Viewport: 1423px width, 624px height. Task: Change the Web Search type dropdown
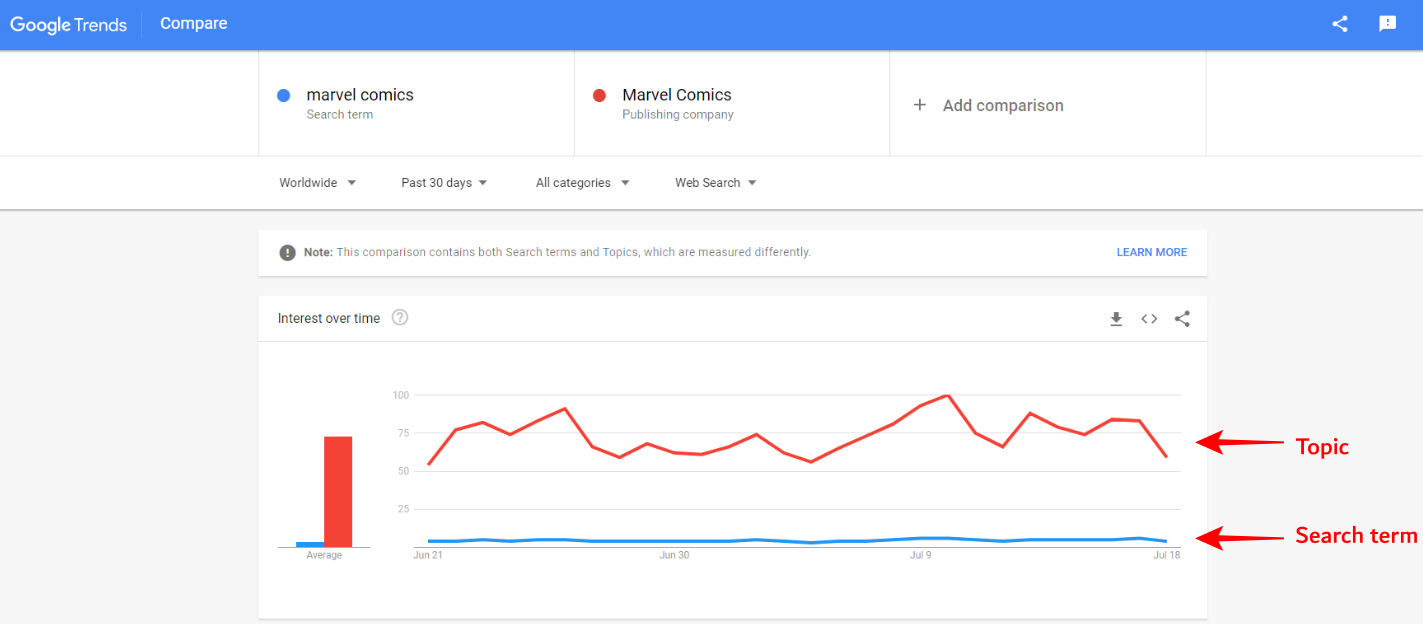(x=715, y=183)
